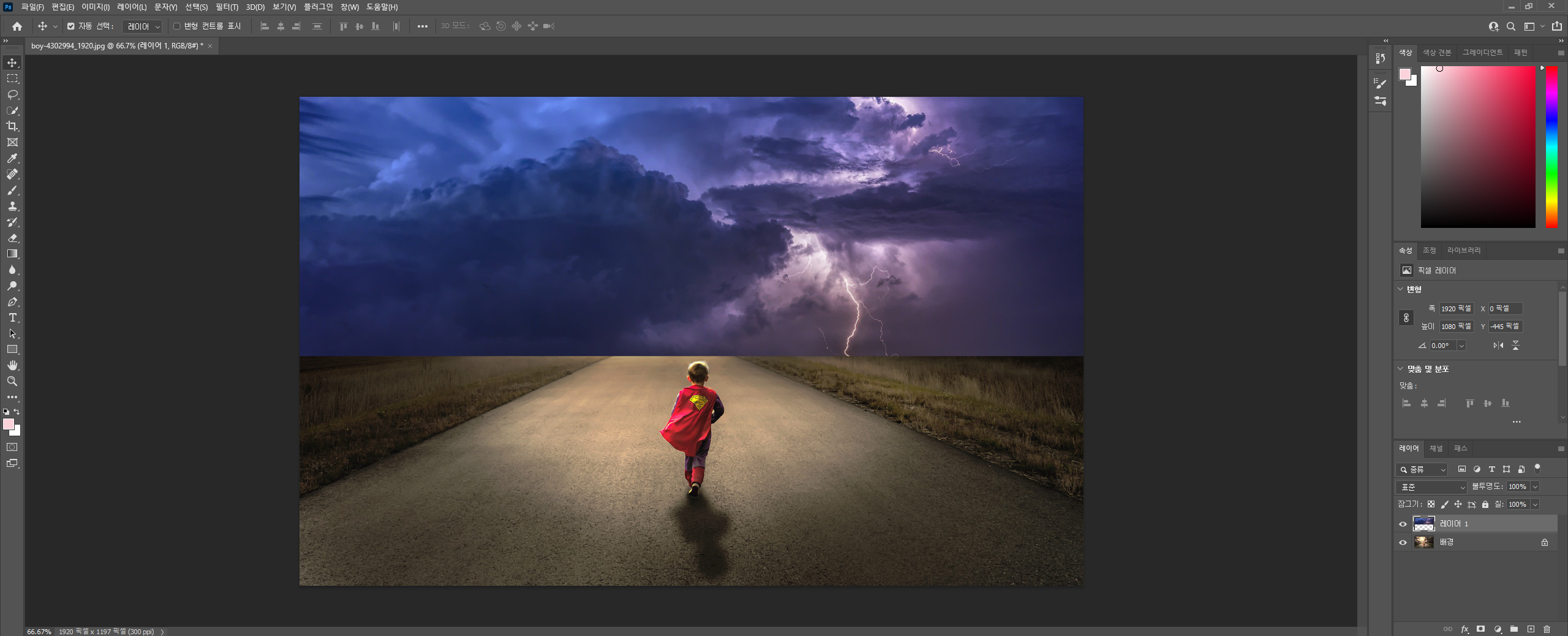
Task: Switch to the 조정 tab
Action: pos(1429,251)
